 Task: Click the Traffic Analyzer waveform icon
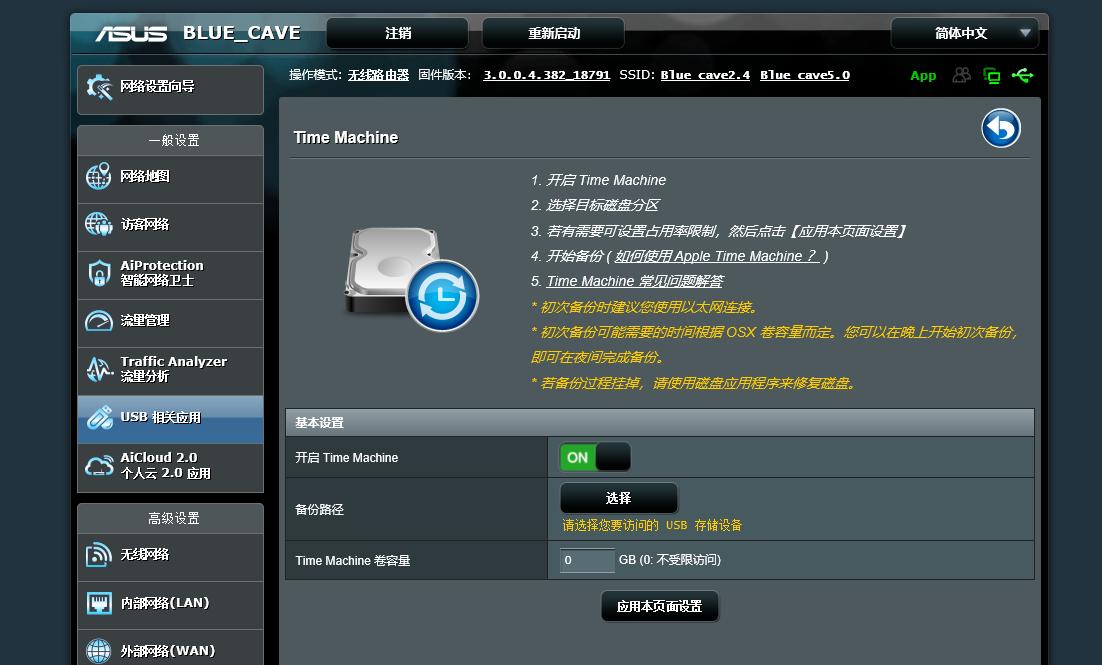[x=99, y=368]
